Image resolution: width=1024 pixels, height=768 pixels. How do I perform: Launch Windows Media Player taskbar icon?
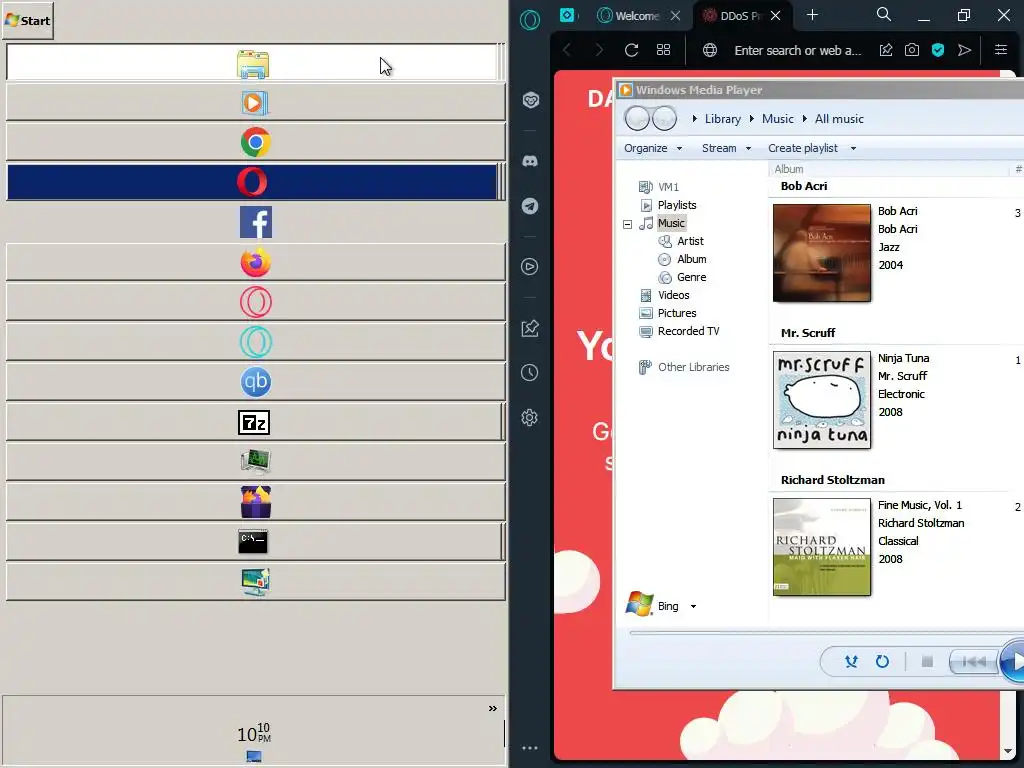click(255, 103)
